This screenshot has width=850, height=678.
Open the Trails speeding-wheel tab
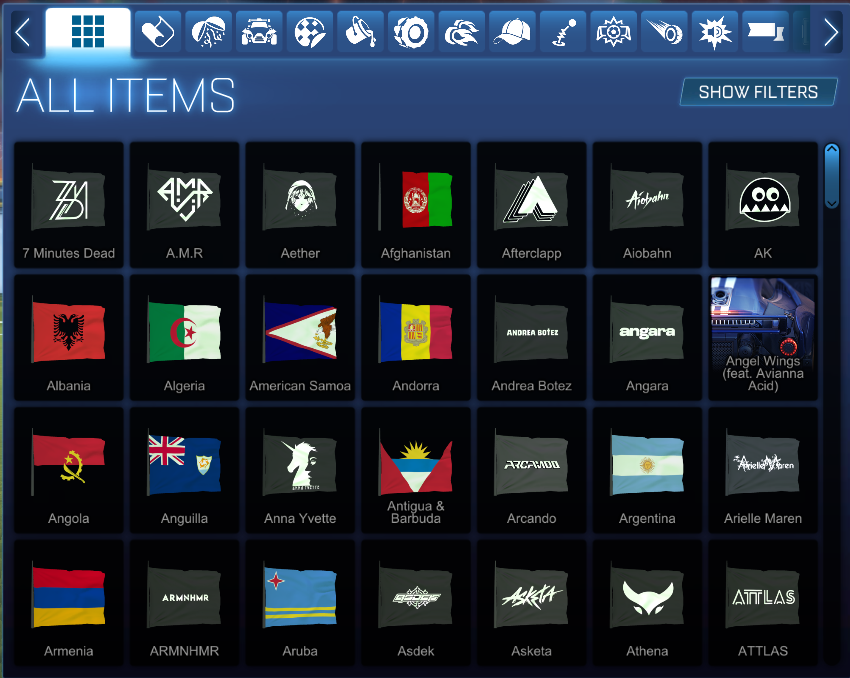click(x=664, y=32)
